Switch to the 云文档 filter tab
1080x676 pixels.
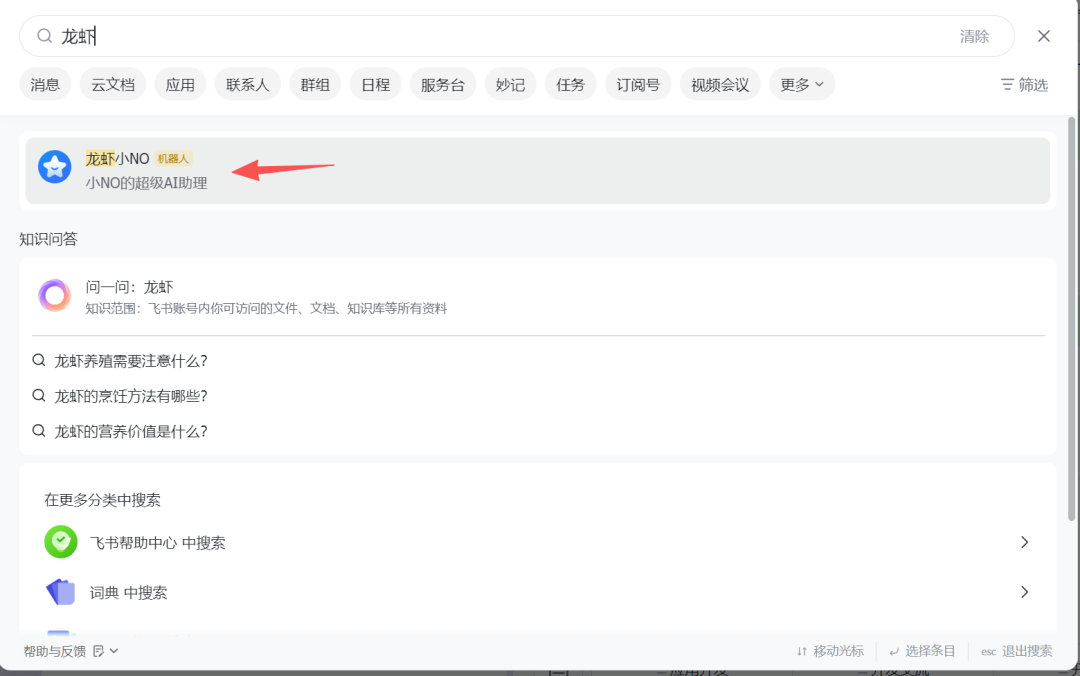coord(113,85)
